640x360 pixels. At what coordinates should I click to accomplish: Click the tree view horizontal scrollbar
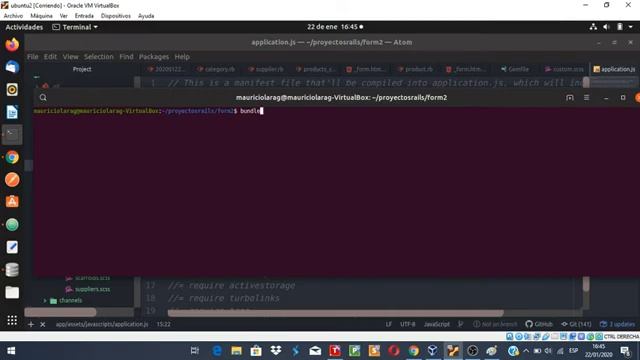[x=60, y=312]
